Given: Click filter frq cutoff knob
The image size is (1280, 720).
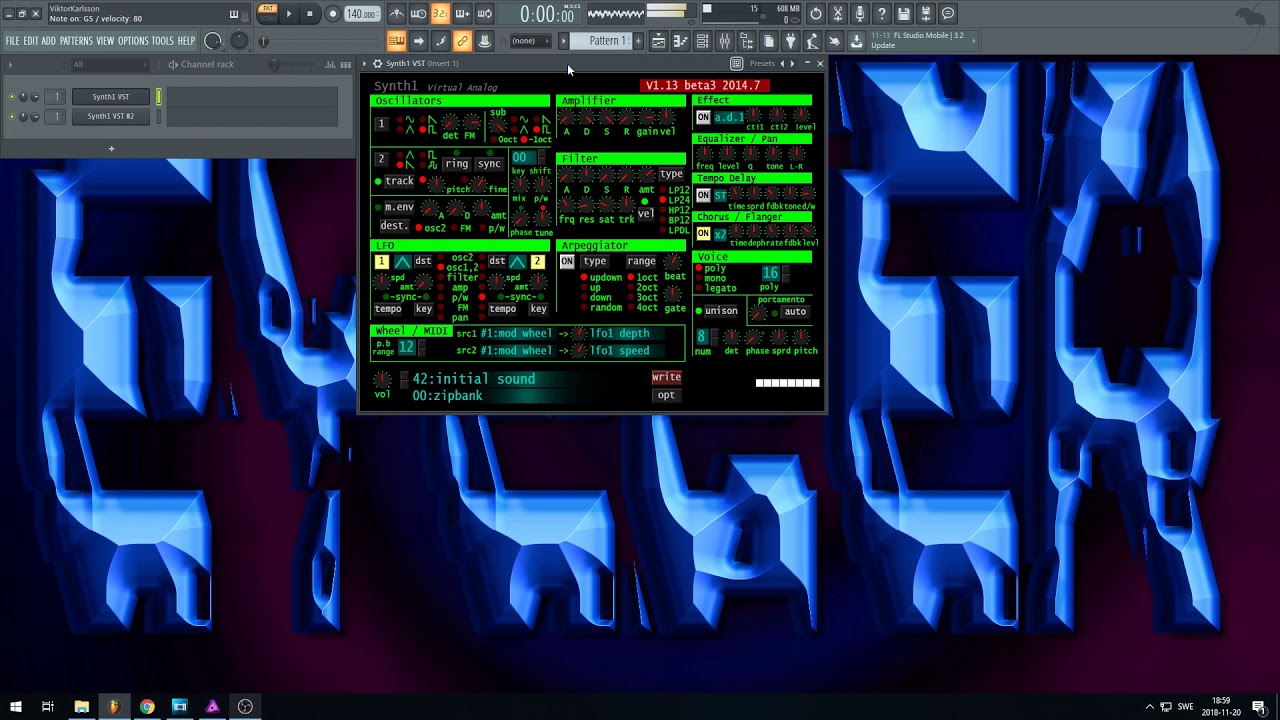Looking at the screenshot, I should pyautogui.click(x=566, y=205).
